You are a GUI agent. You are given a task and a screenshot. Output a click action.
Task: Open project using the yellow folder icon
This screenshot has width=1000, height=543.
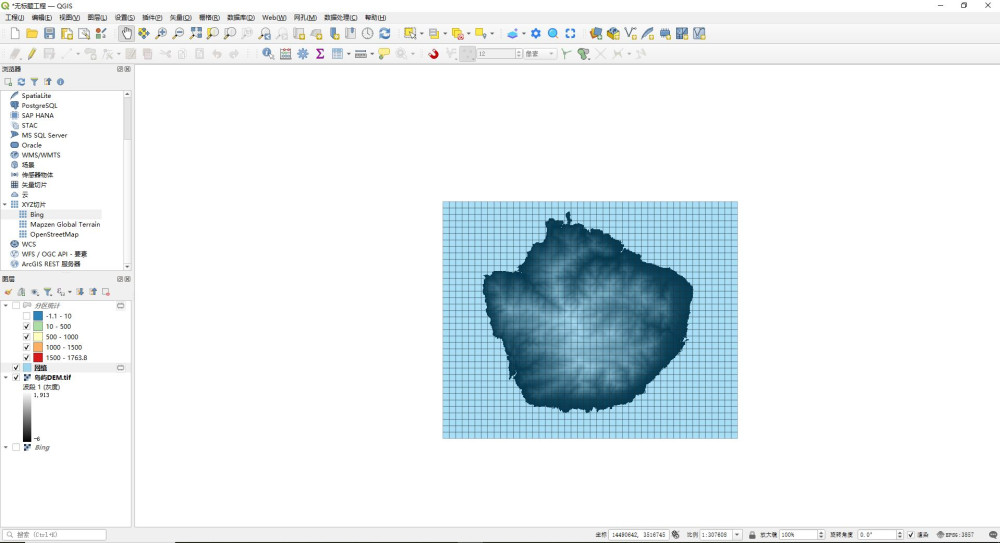(x=32, y=34)
